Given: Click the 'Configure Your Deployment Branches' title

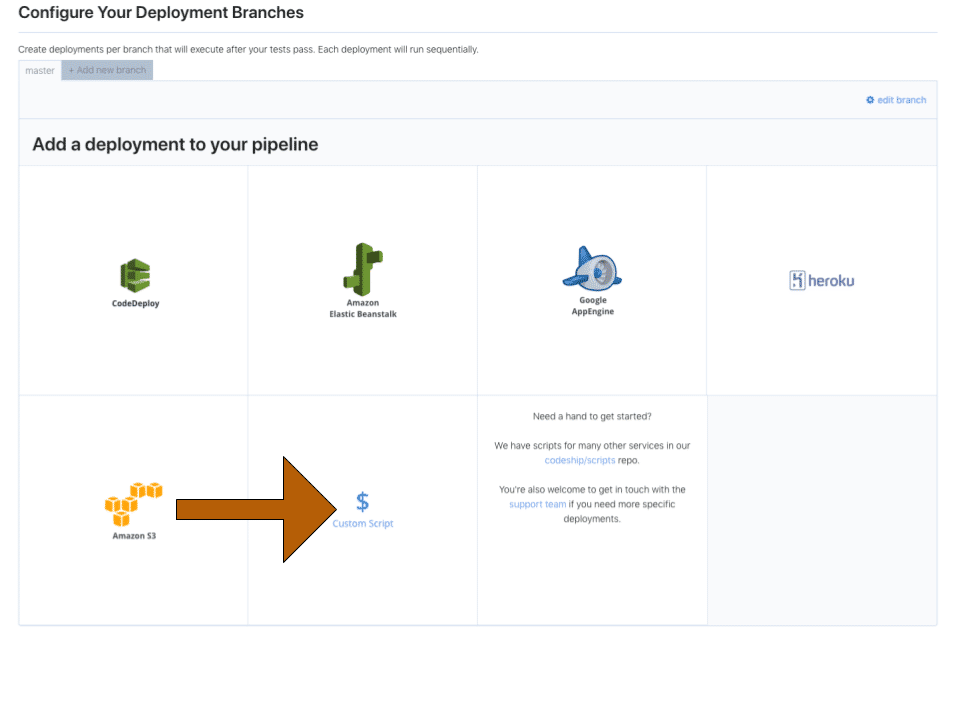Looking at the screenshot, I should (161, 12).
